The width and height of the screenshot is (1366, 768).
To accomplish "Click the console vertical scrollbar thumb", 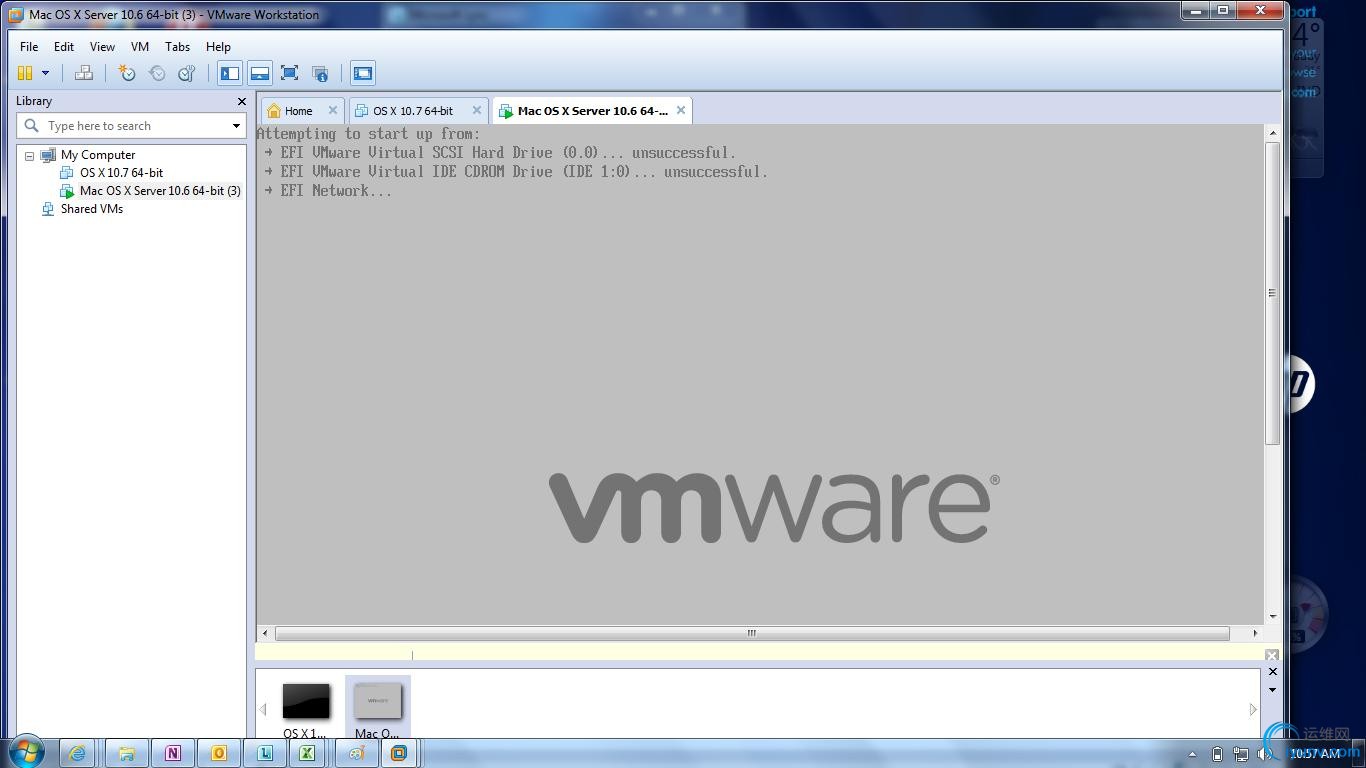I will (x=1272, y=293).
